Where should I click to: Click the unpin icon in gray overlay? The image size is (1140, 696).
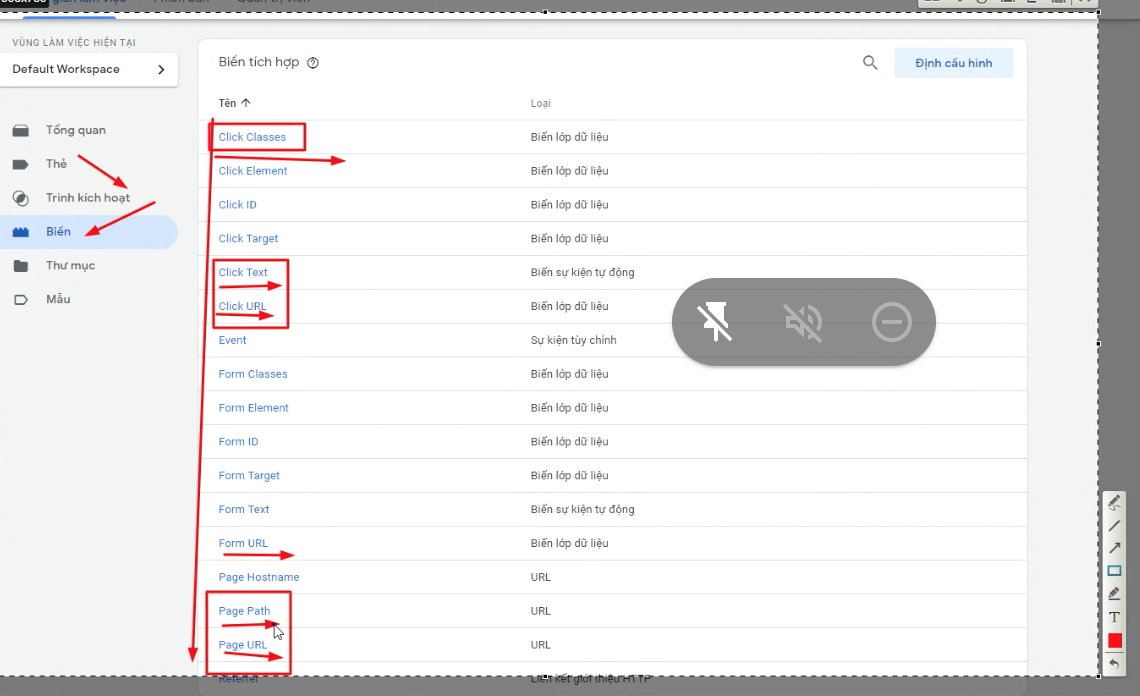click(x=715, y=321)
